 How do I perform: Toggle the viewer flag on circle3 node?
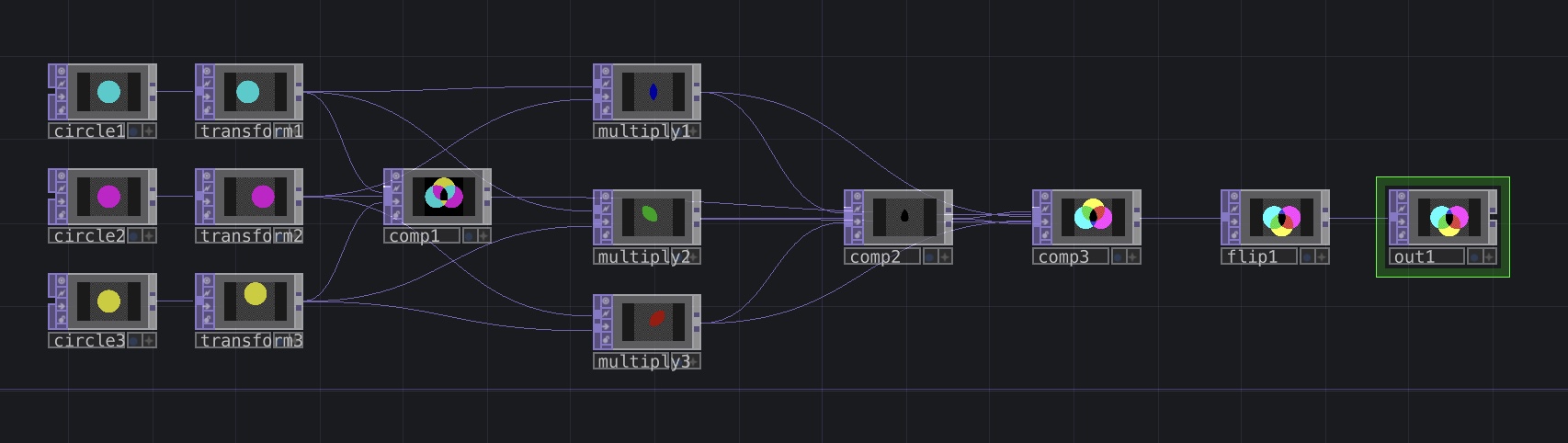[x=62, y=280]
